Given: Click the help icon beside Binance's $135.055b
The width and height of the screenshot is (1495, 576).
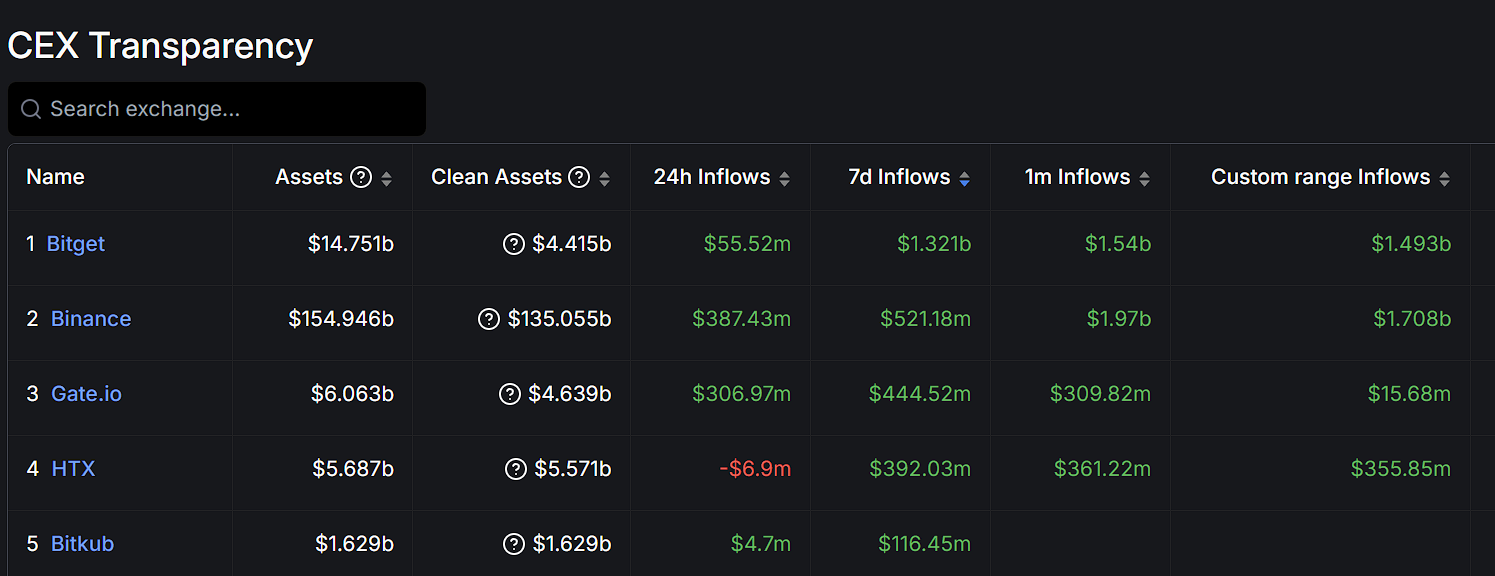Looking at the screenshot, I should [489, 319].
